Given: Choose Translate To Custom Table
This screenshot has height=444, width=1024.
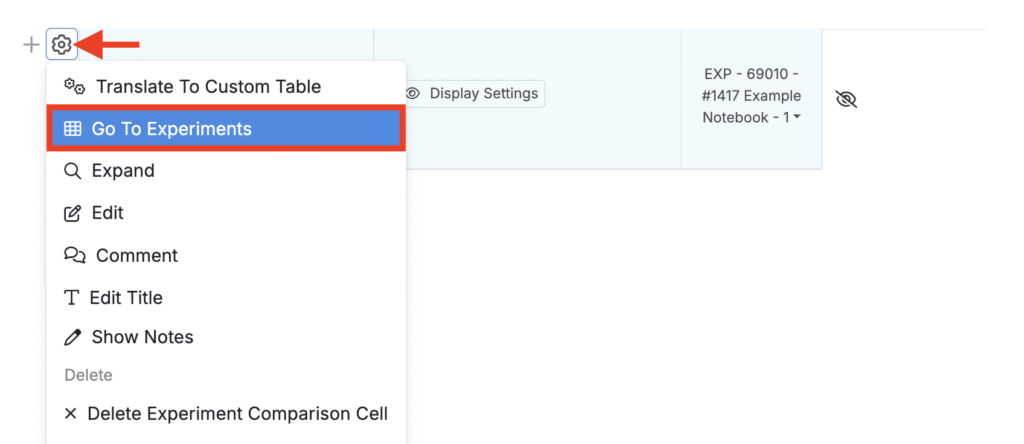Looking at the screenshot, I should (x=208, y=87).
